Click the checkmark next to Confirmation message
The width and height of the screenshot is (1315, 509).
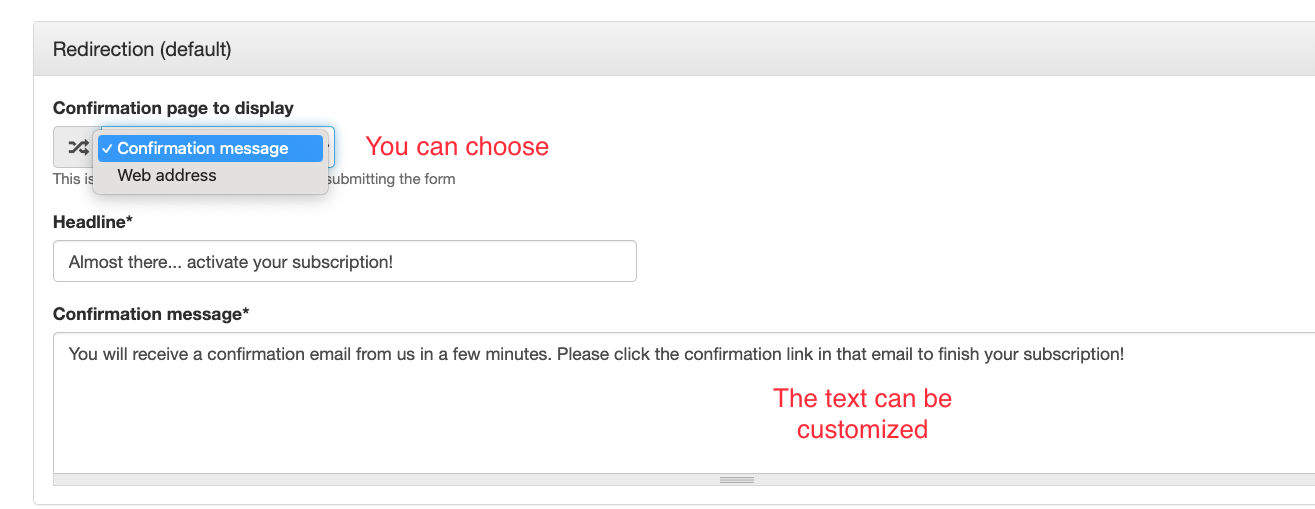(106, 148)
